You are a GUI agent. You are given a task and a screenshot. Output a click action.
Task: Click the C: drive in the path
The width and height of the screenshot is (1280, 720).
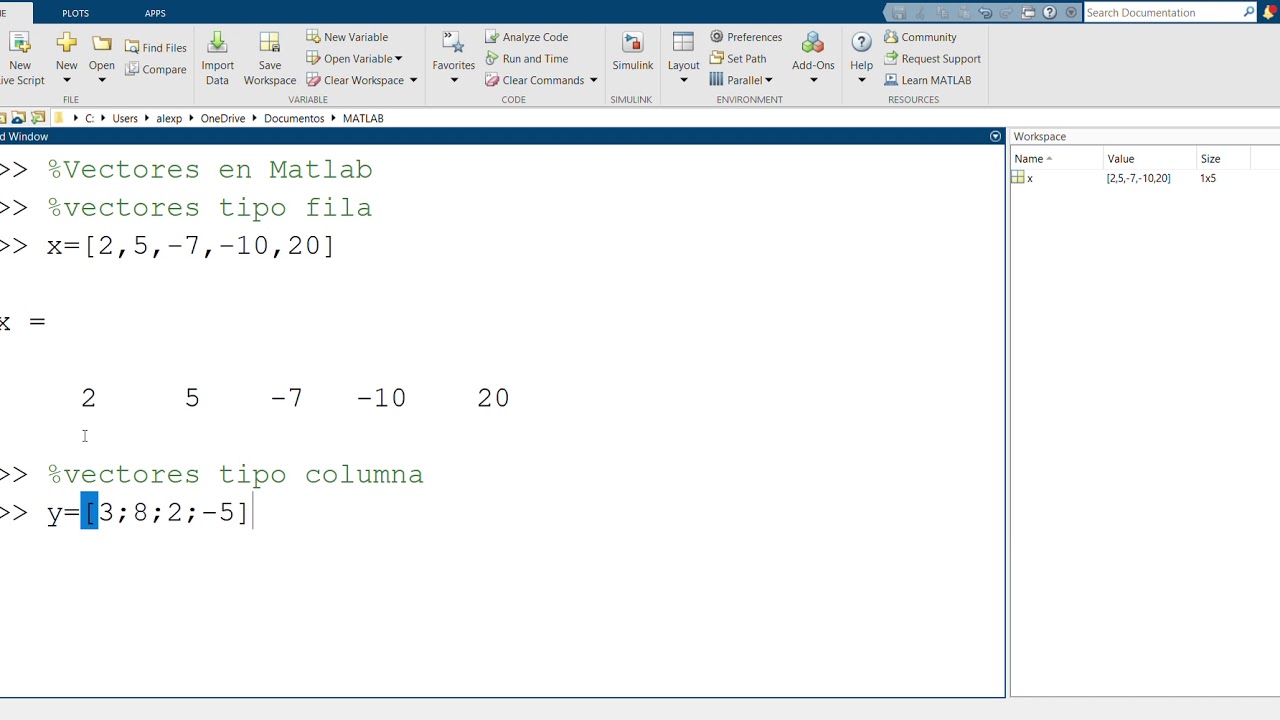click(x=89, y=118)
